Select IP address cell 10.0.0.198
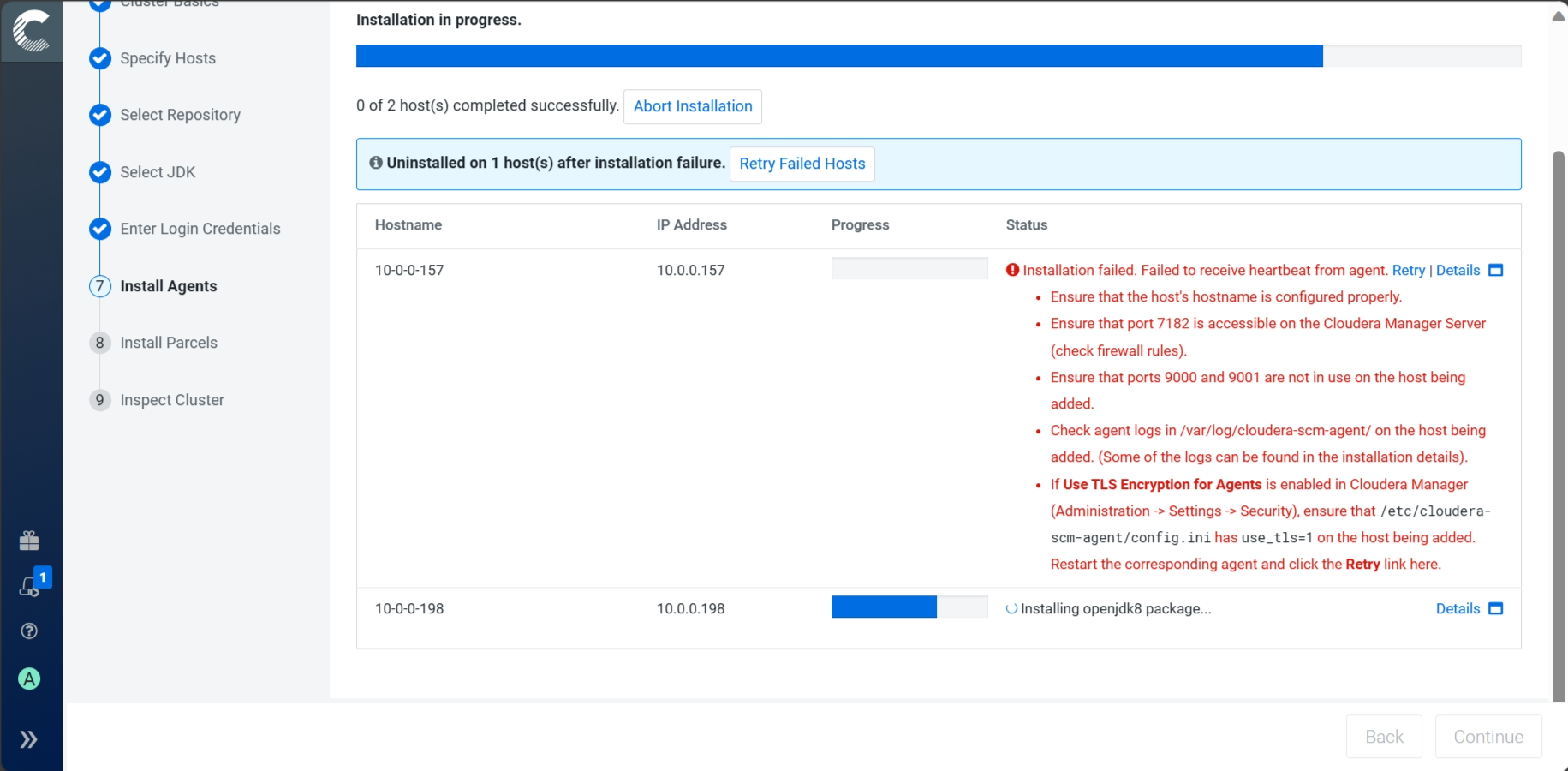The image size is (1568, 771). pyautogui.click(x=691, y=608)
